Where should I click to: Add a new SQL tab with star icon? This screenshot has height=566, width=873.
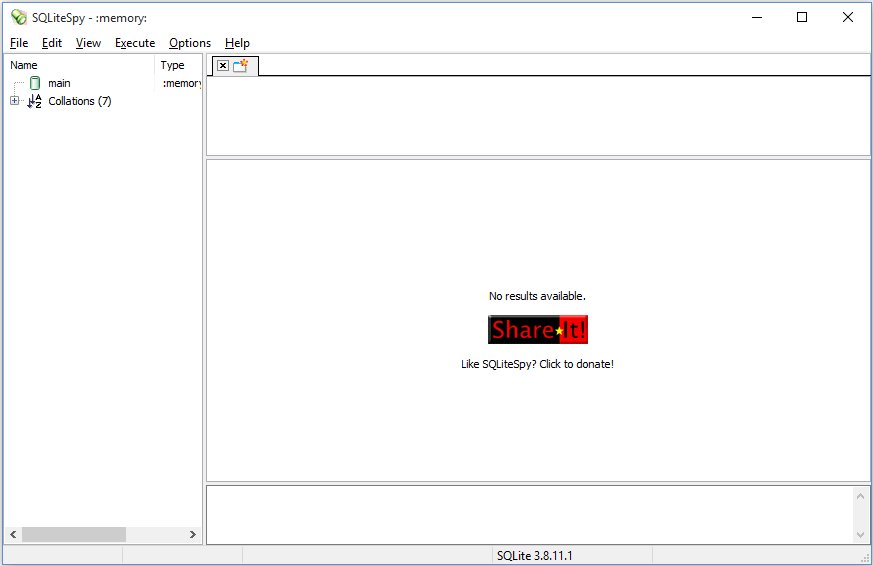click(241, 66)
